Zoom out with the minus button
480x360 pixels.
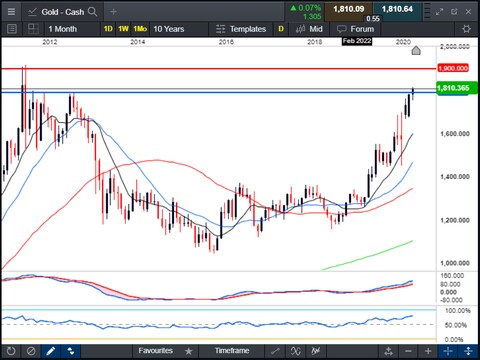coord(408,351)
